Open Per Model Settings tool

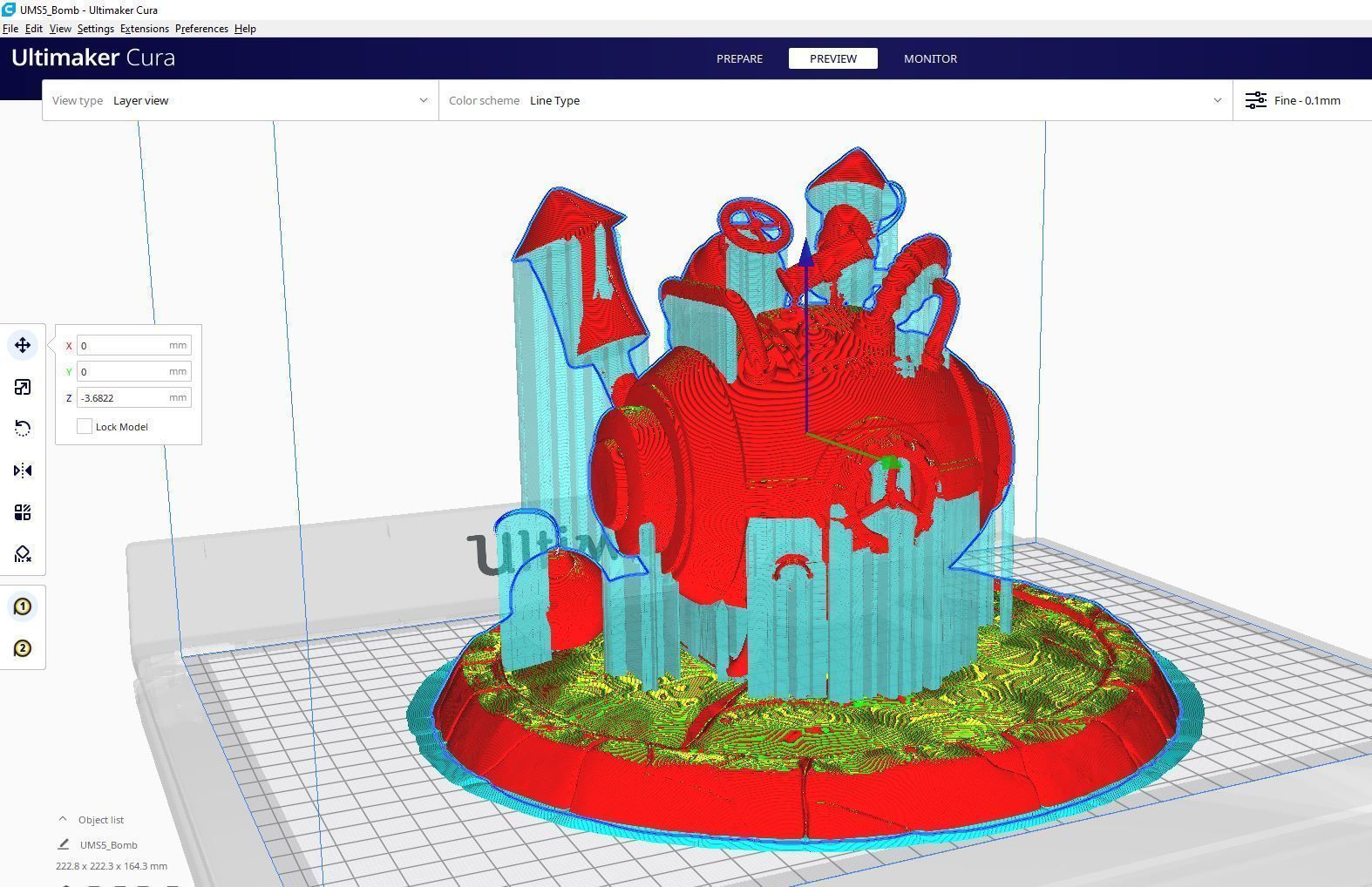coord(23,512)
